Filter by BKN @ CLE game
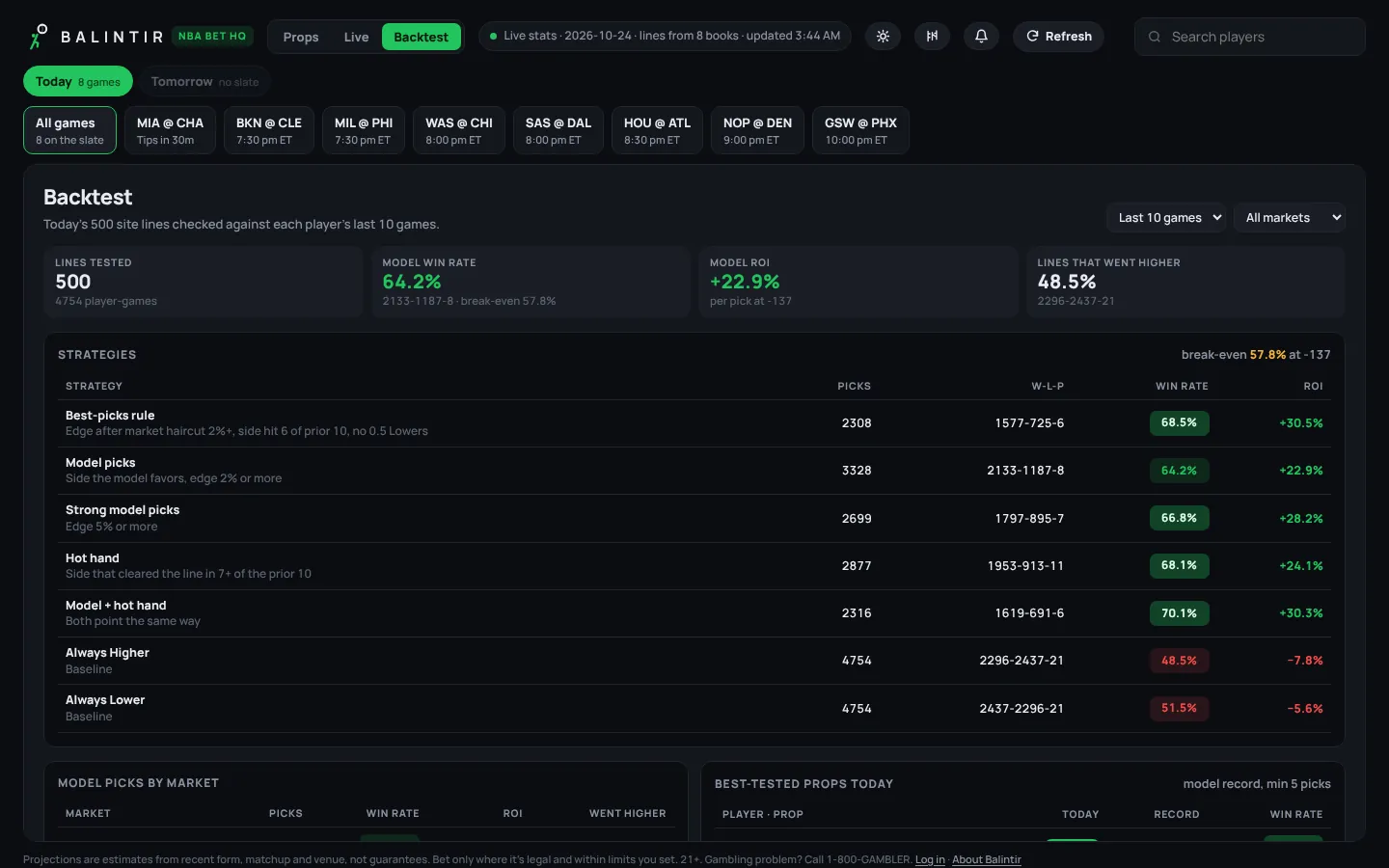This screenshot has width=1389, height=868. [x=269, y=130]
